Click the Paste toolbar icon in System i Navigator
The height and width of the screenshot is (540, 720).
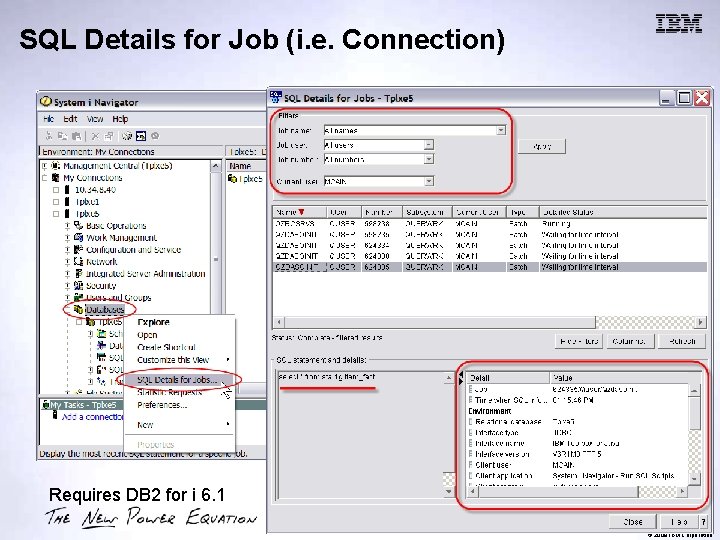pyautogui.click(x=77, y=136)
